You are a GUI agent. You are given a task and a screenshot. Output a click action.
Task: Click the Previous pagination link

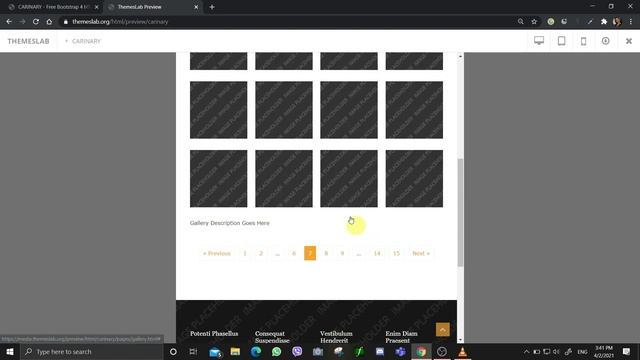tap(217, 253)
